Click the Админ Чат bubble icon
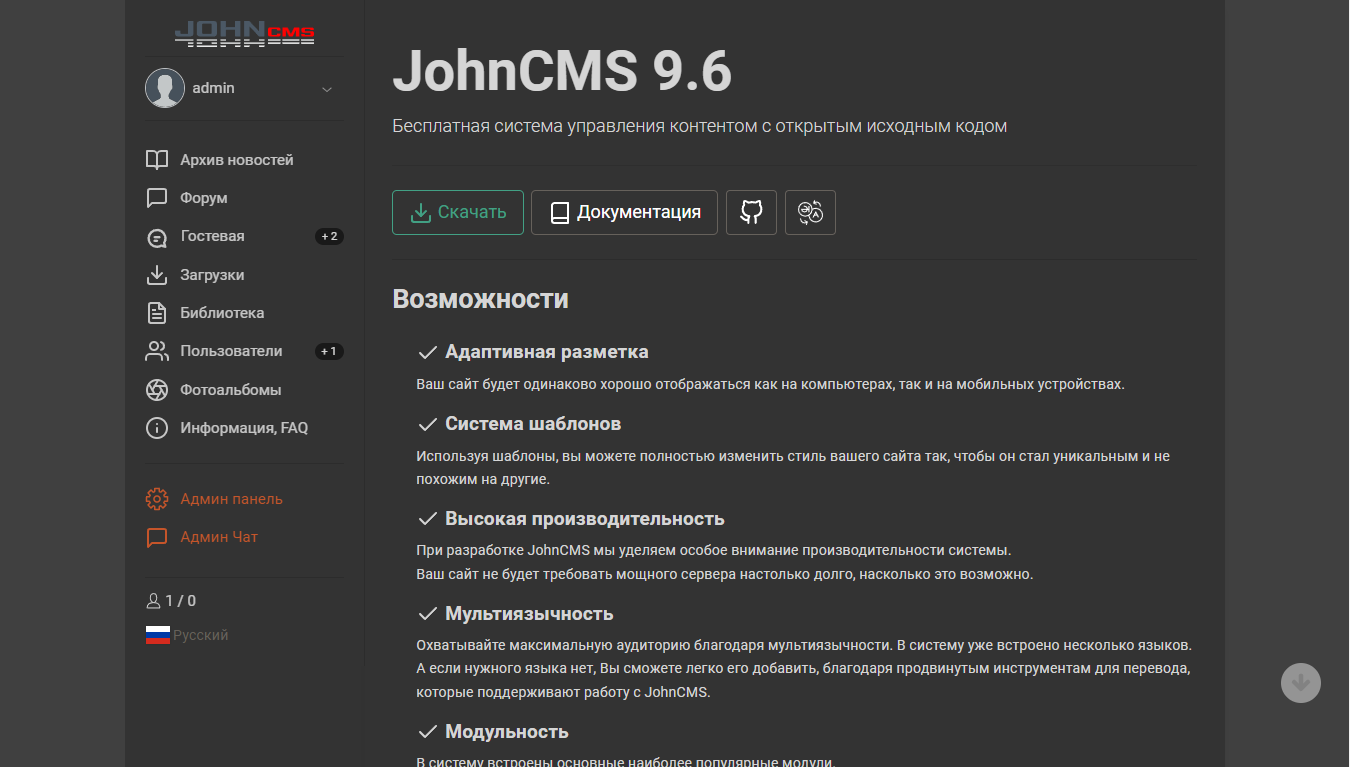The image size is (1350, 767). click(x=157, y=537)
